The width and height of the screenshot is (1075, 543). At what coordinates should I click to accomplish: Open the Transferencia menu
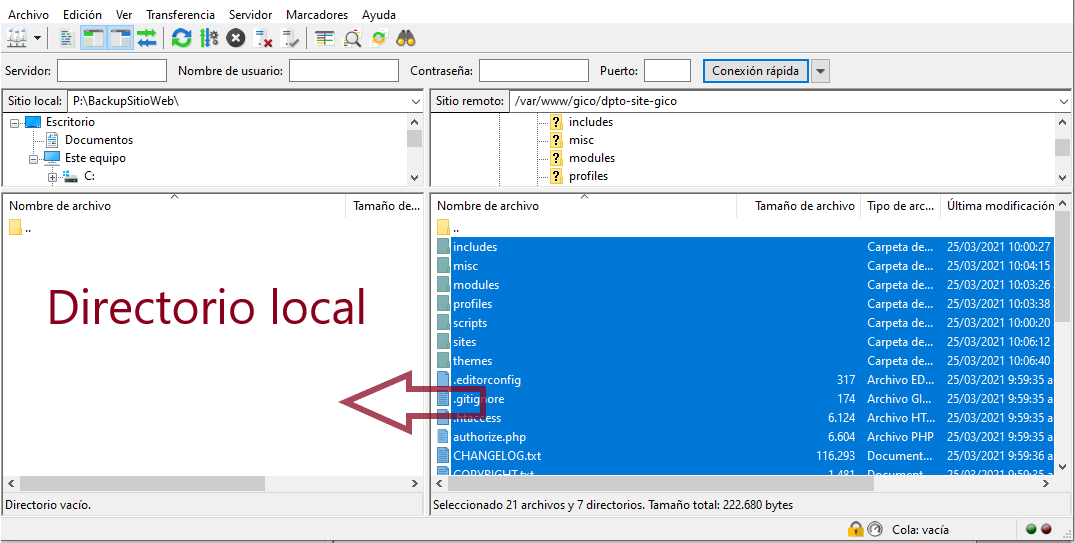[180, 15]
